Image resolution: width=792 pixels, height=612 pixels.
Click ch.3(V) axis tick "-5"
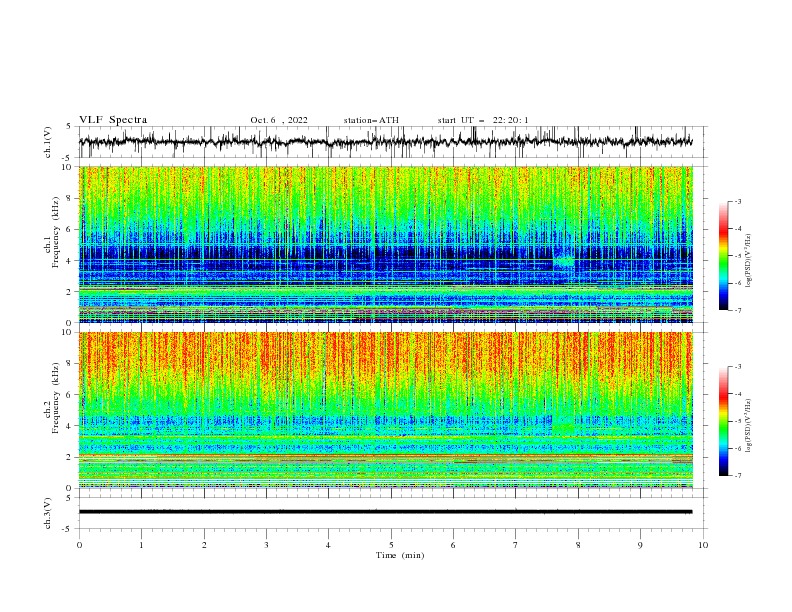(x=67, y=529)
